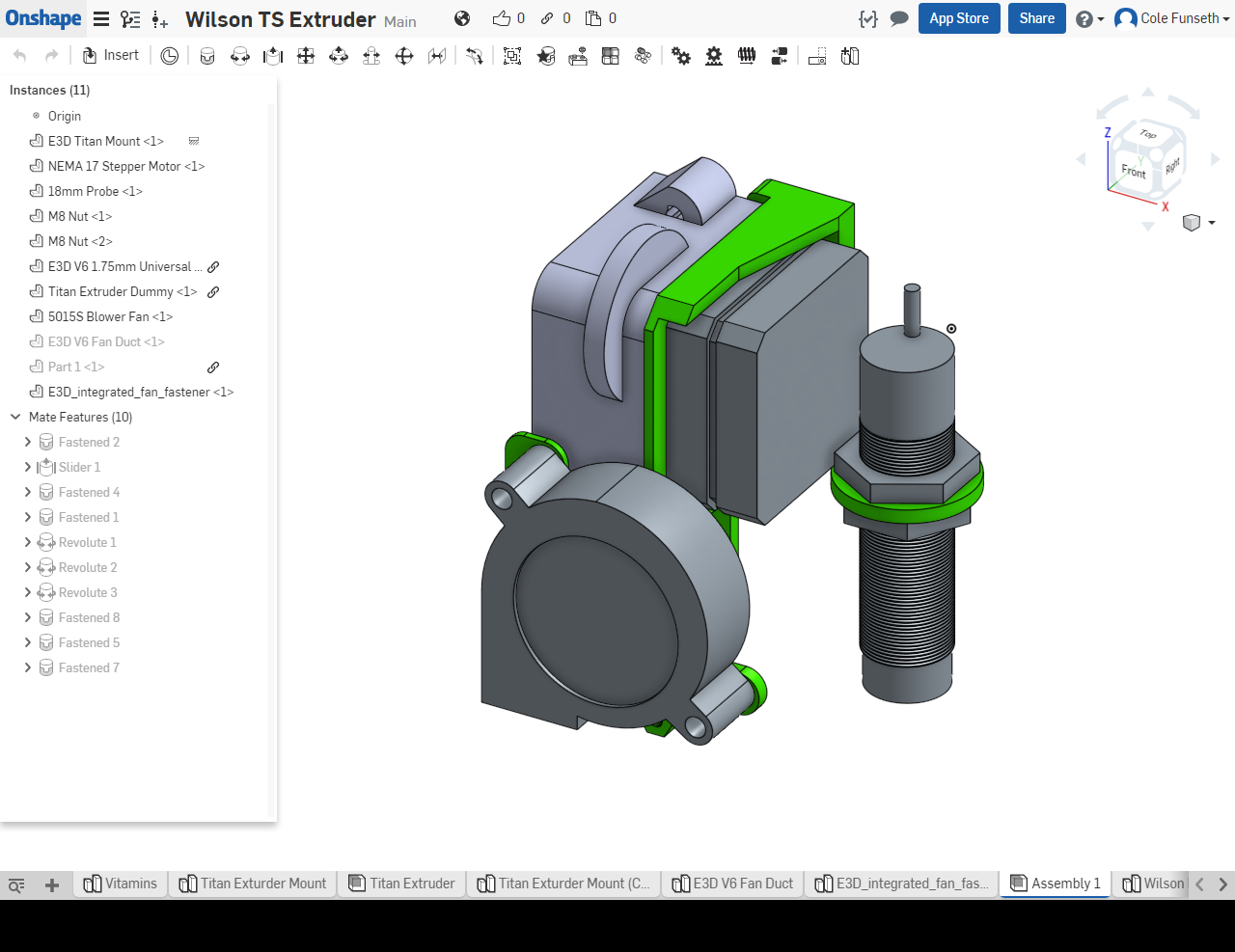Open the tab manager icon
Viewport: 1235px width, 952px height.
[16, 884]
